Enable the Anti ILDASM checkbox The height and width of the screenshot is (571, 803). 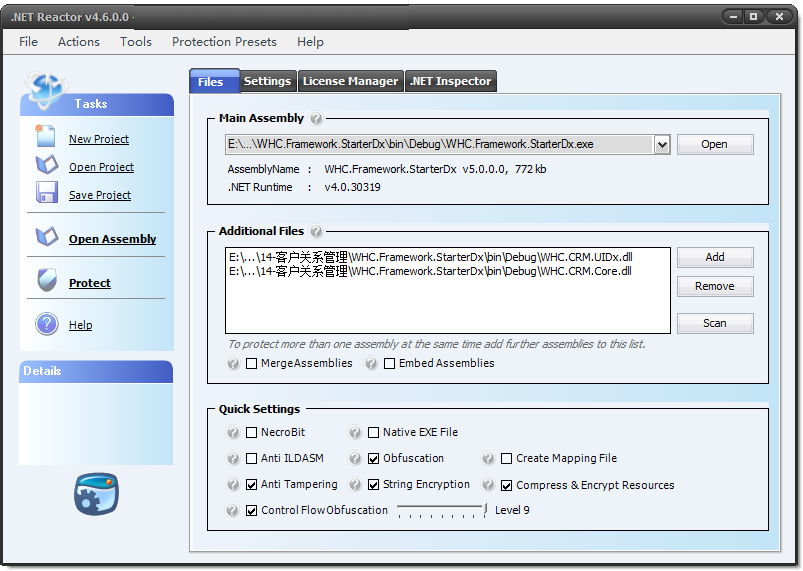coord(251,458)
